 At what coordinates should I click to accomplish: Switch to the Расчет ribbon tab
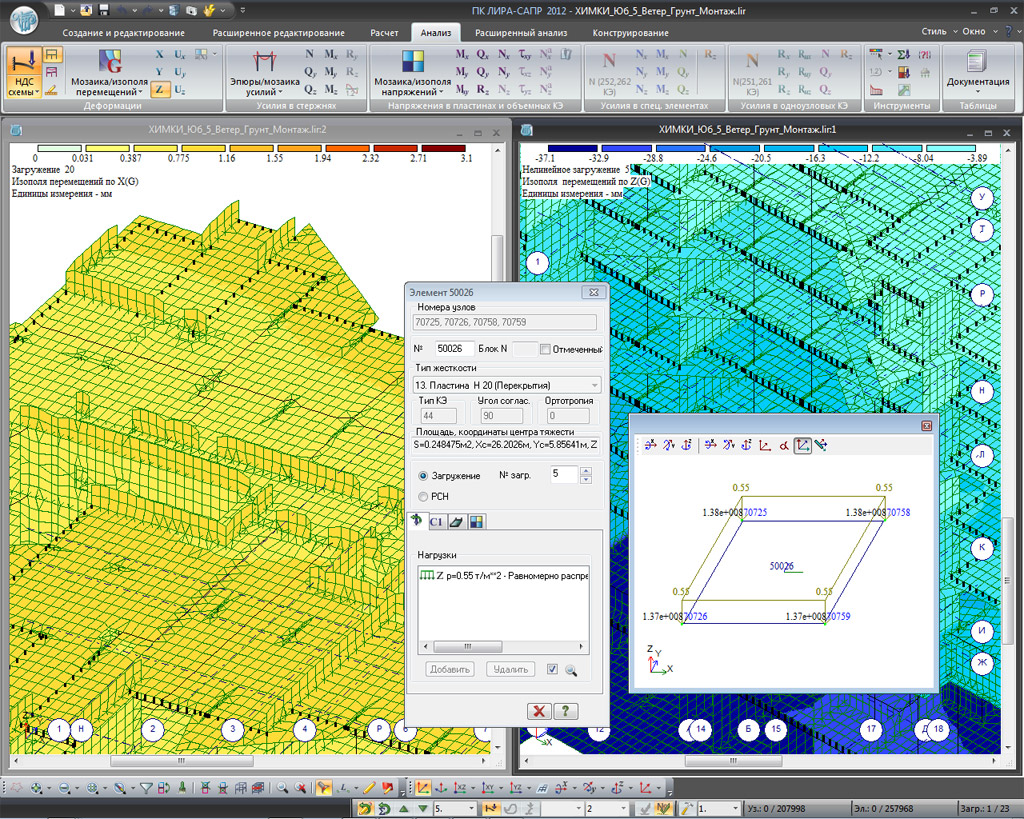(384, 33)
